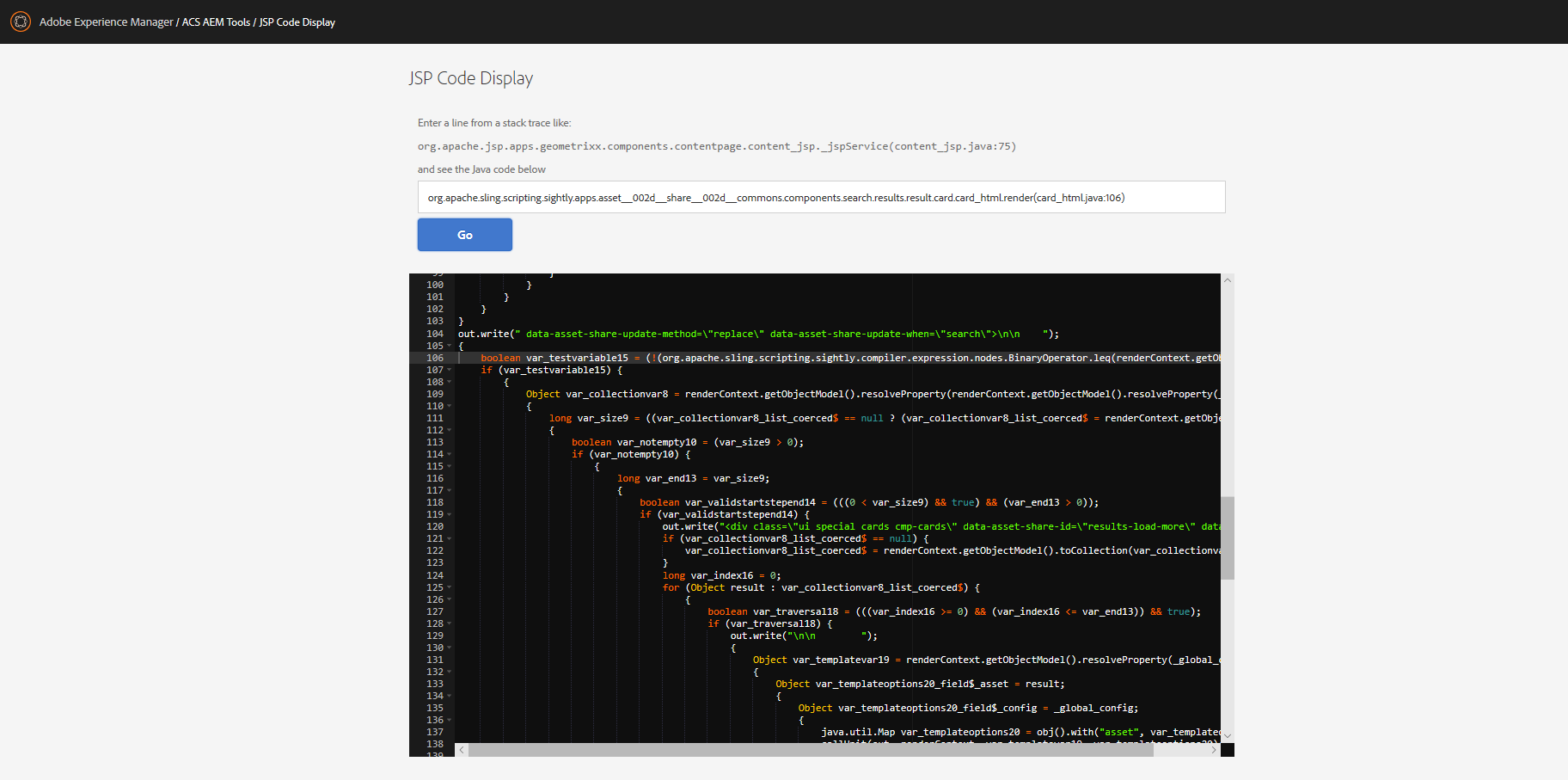Collapse the code block at line 105
The height and width of the screenshot is (780, 1568).
(449, 346)
